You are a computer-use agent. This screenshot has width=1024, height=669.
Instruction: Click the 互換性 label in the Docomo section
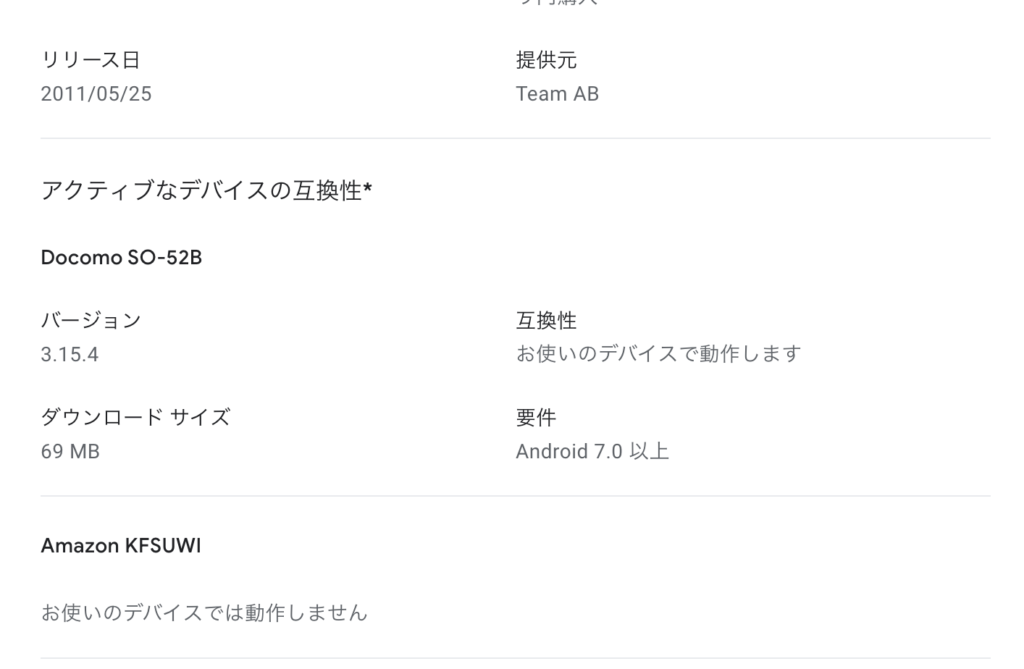click(x=546, y=321)
